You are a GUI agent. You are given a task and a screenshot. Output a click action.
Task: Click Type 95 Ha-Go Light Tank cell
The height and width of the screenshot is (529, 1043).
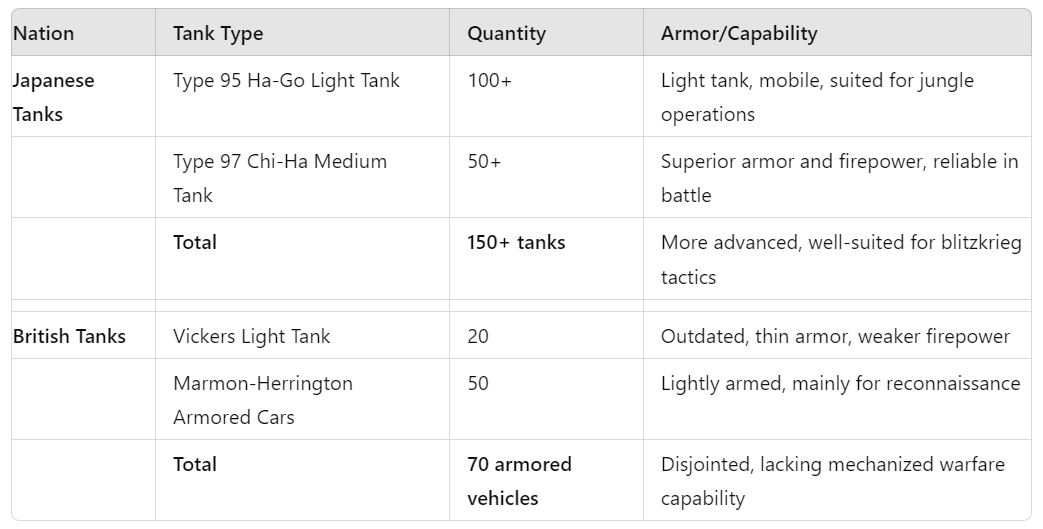pos(303,96)
